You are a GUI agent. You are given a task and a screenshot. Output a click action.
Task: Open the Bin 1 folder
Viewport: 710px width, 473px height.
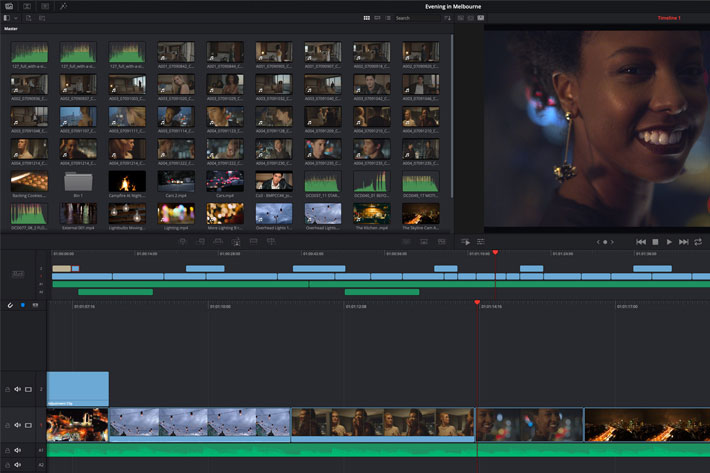(x=77, y=184)
